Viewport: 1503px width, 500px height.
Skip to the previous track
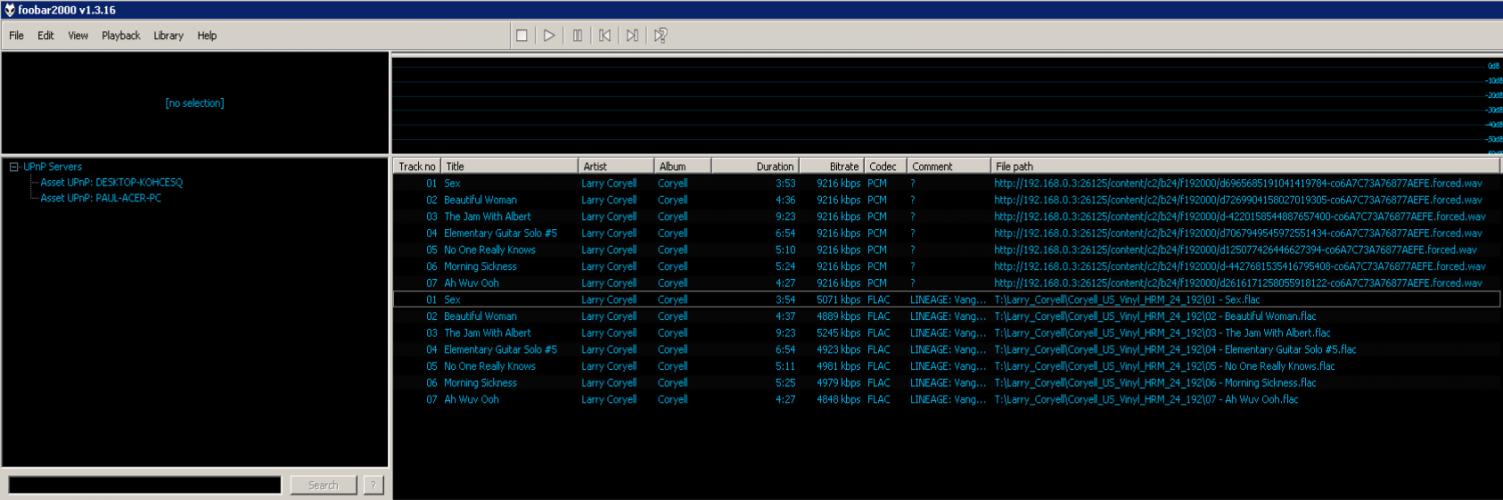[605, 36]
